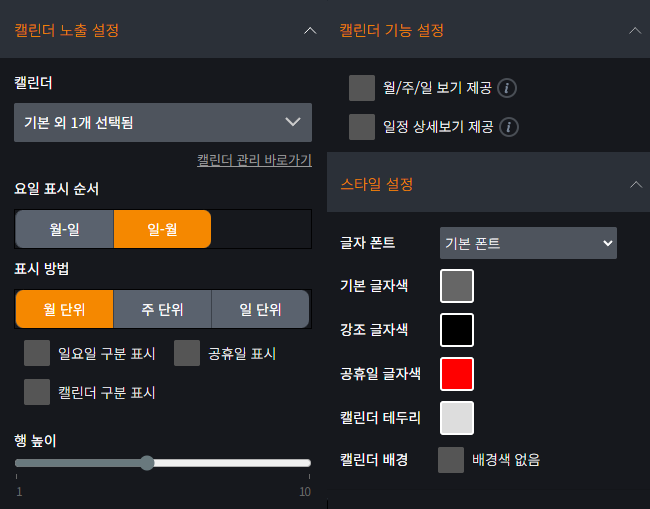Collapse the 스타일 설정 section

[634, 184]
